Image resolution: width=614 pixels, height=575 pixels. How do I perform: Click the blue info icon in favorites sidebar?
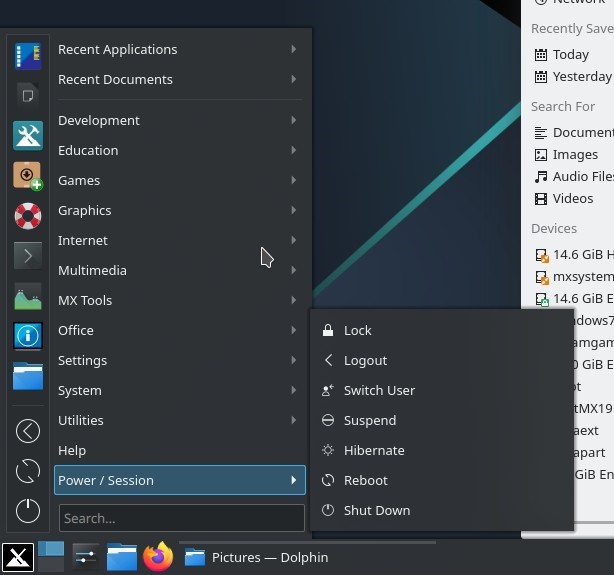(x=28, y=336)
